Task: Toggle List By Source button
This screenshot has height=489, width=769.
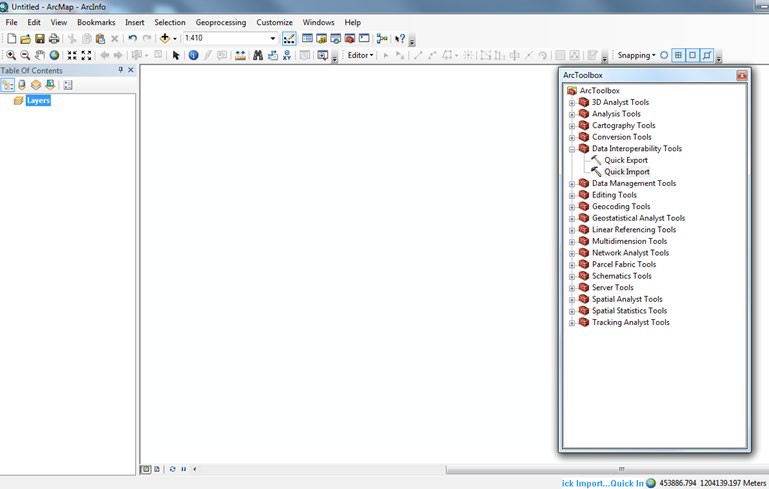Action: coord(22,85)
